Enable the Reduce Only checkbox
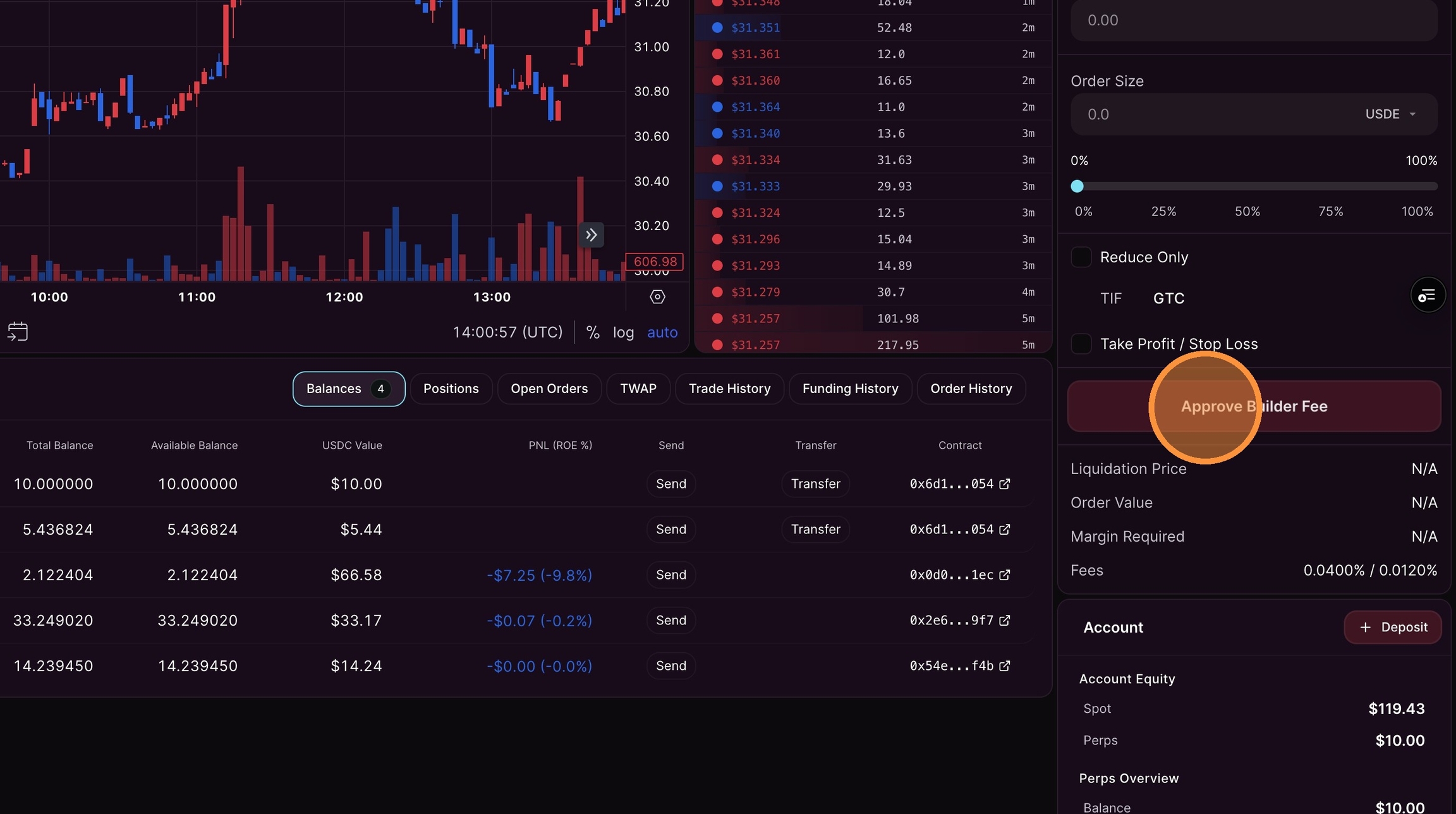 1081,257
